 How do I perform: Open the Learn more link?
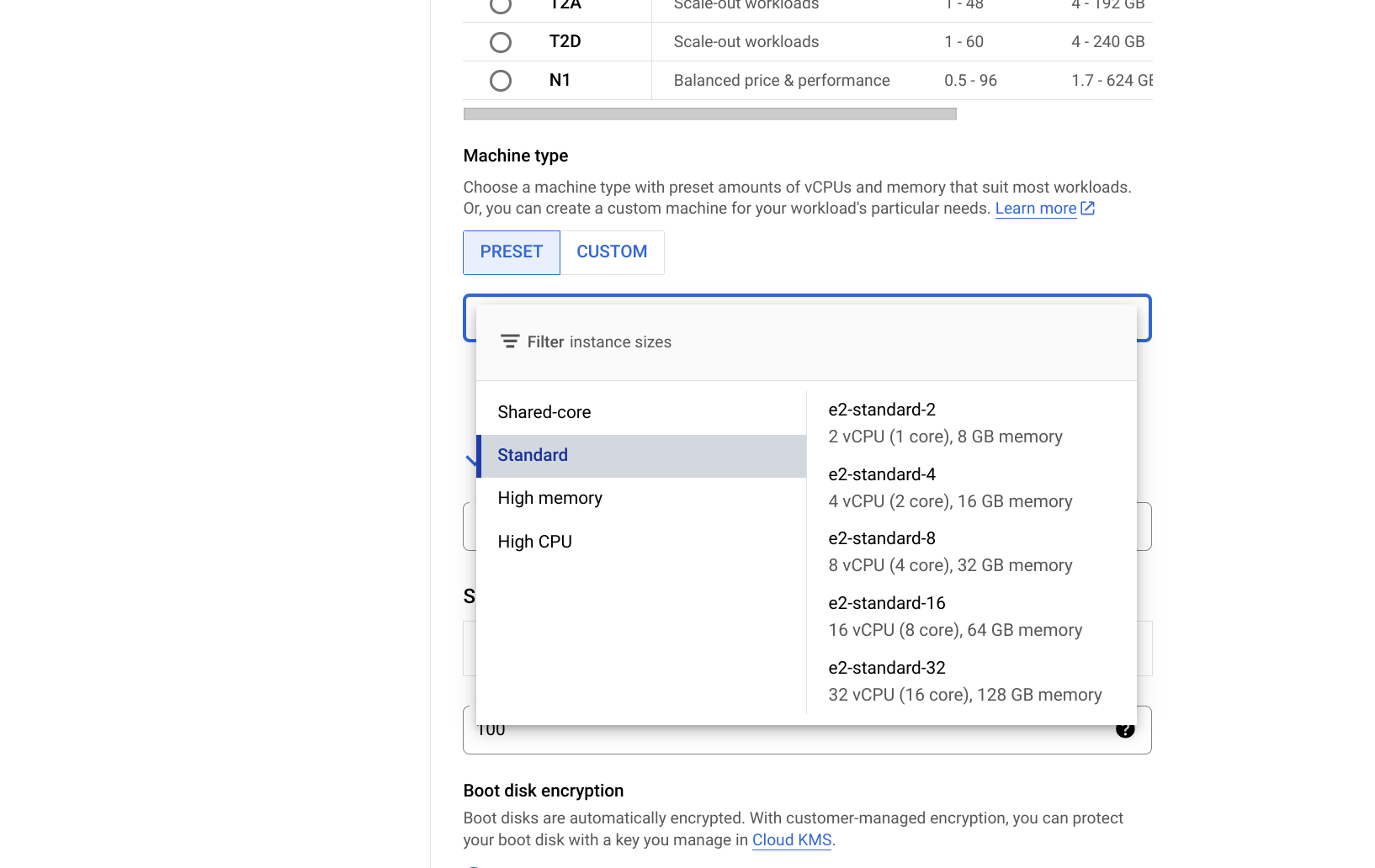click(1035, 208)
